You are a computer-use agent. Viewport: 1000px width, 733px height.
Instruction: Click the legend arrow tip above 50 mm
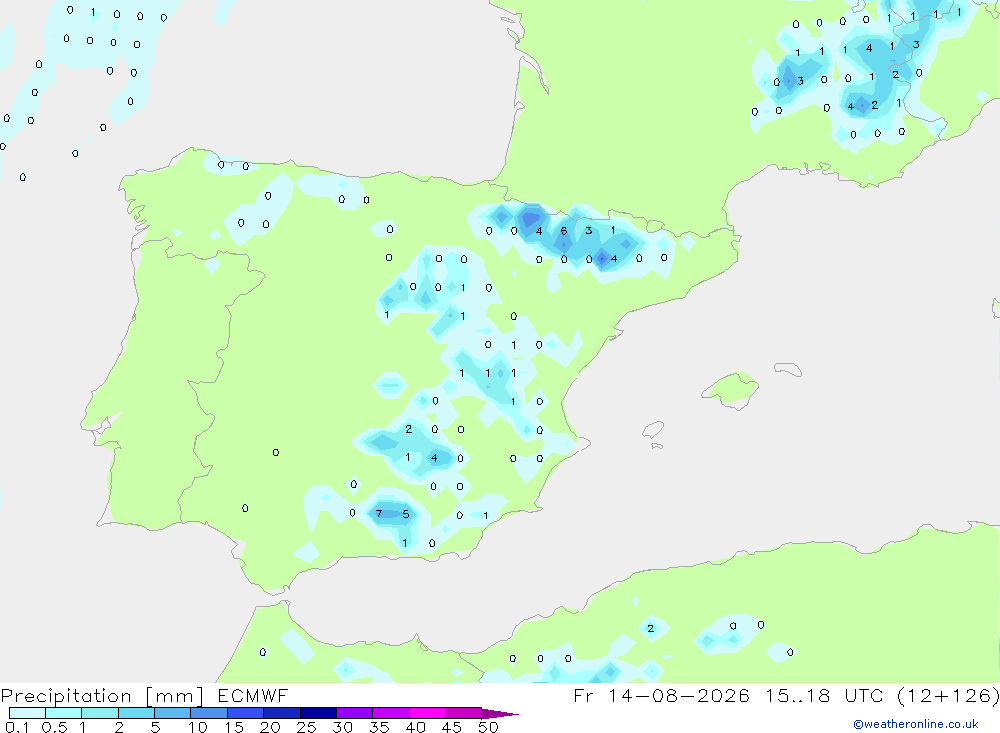tap(499, 713)
